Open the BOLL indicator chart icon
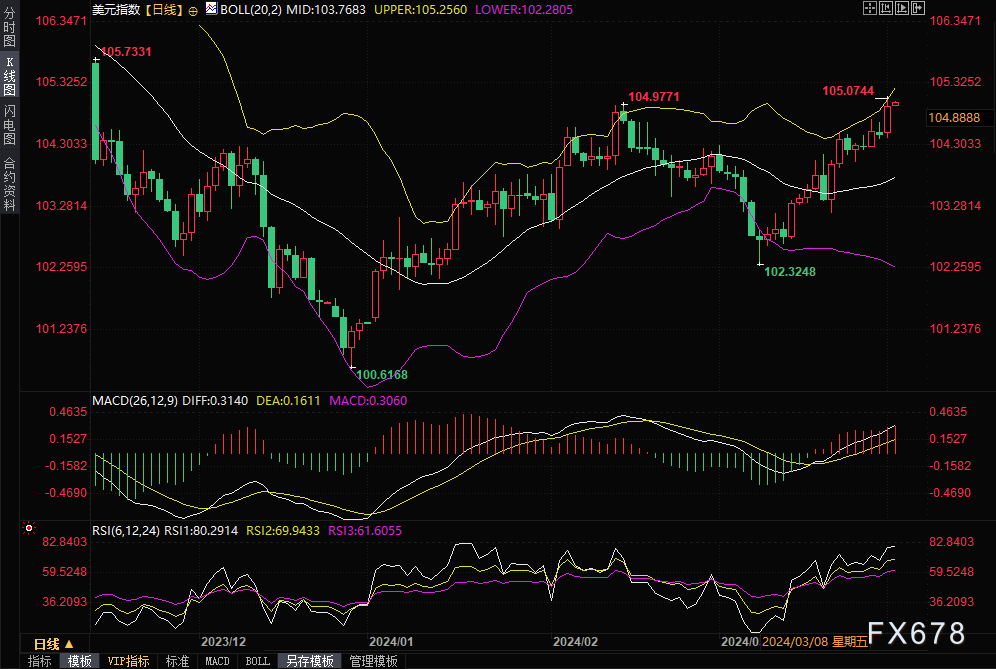This screenshot has width=996, height=669. pyautogui.click(x=210, y=10)
